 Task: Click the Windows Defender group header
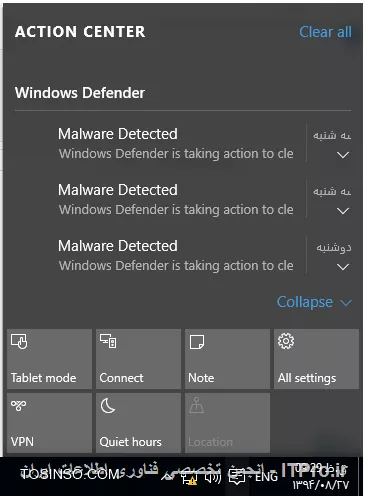coord(80,93)
